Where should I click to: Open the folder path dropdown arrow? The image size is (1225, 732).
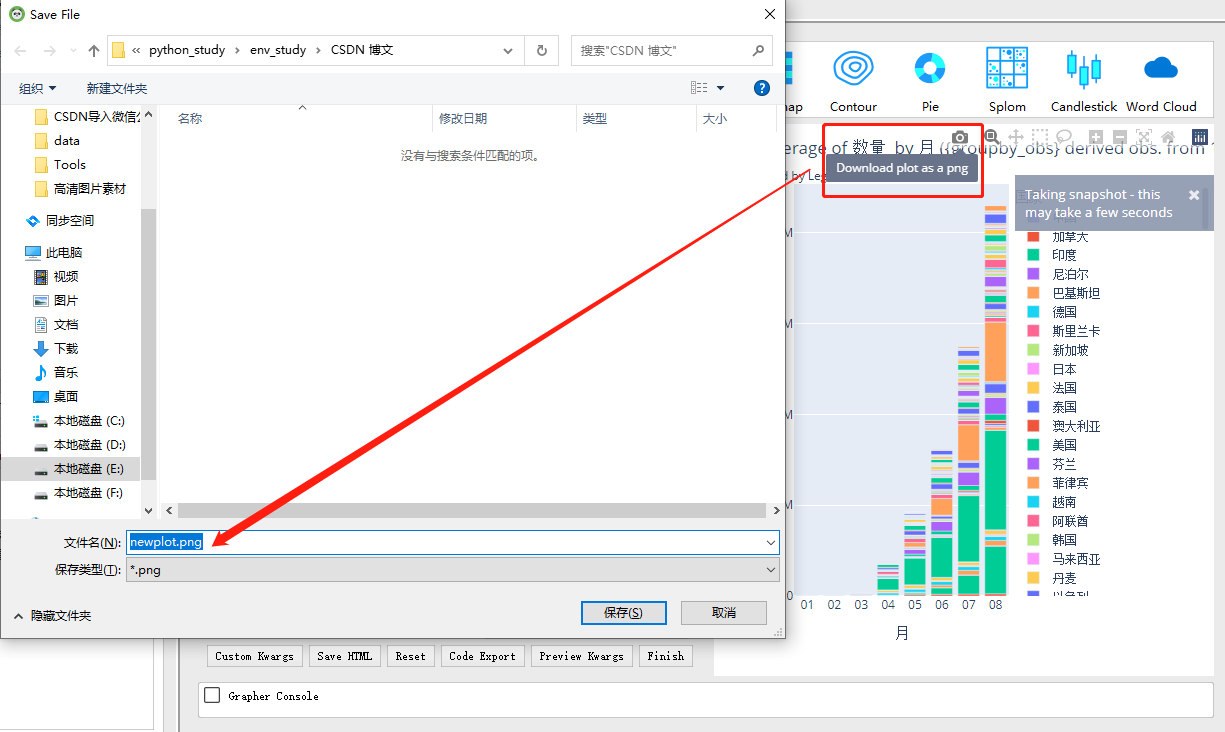[x=507, y=49]
